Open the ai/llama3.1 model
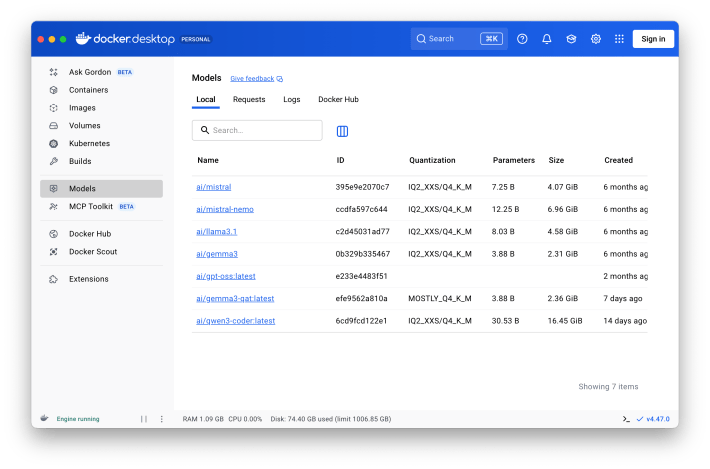 [216, 231]
